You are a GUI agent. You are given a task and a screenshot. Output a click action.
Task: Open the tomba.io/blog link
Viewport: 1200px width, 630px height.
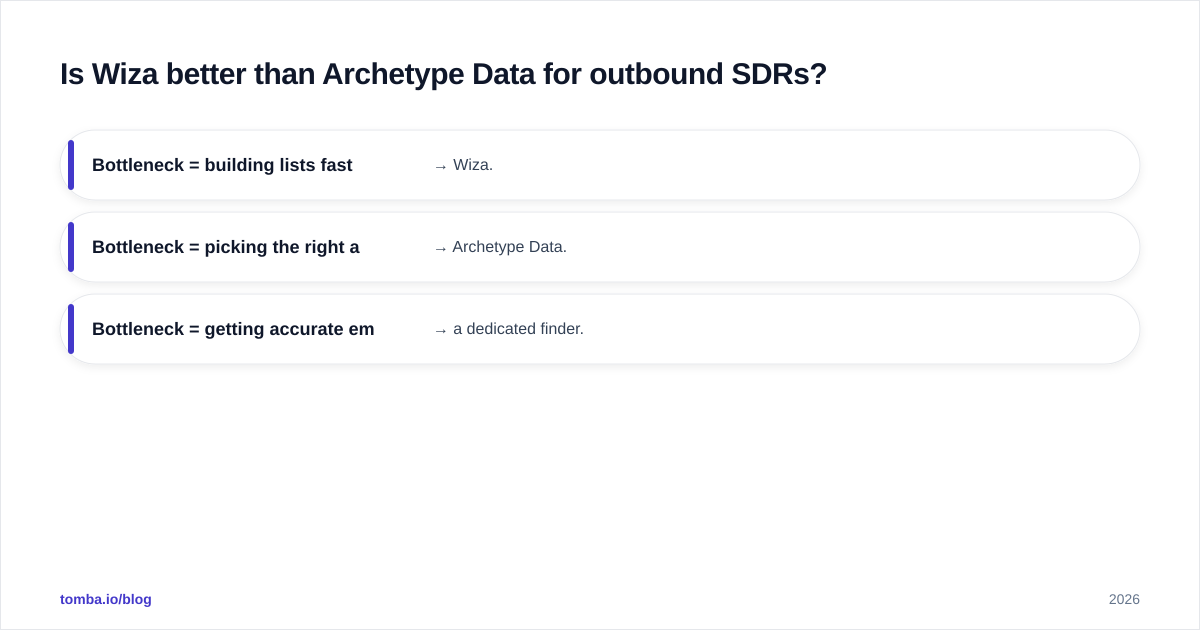coord(106,599)
